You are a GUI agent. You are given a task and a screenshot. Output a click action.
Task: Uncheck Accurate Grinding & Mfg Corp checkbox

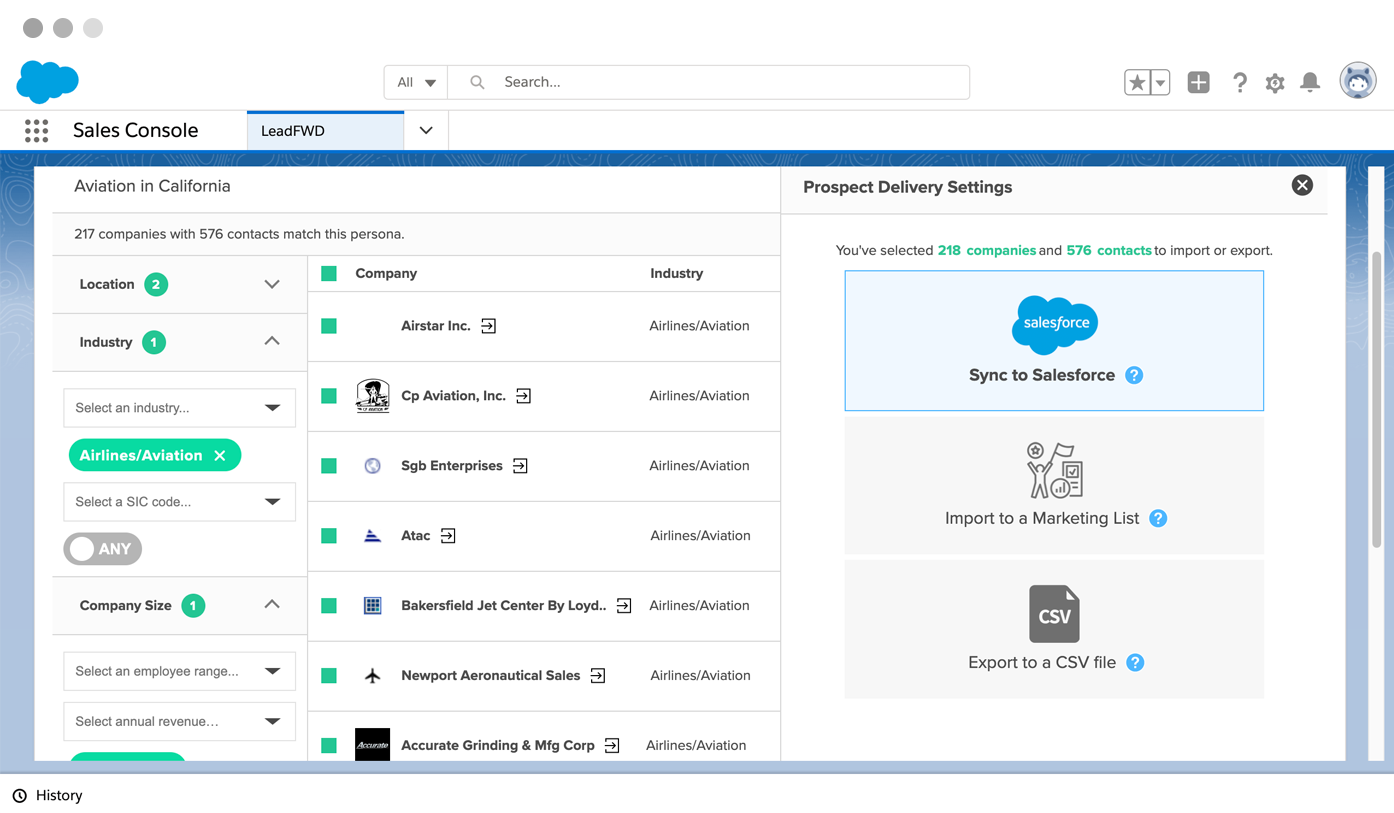pyautogui.click(x=329, y=746)
